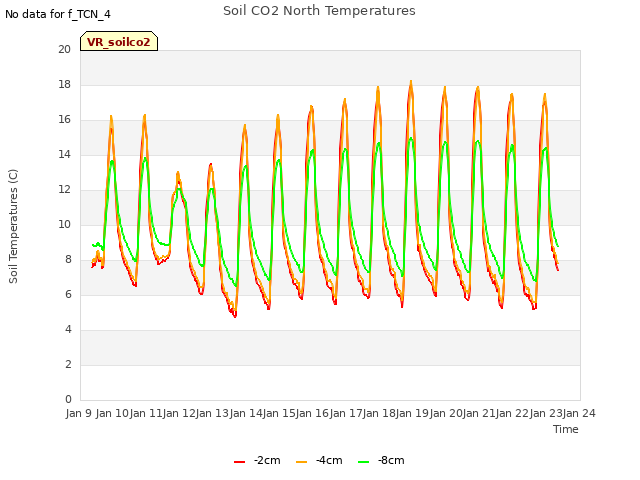Viewport: 640px width, 480px height.
Task: Click the y-axis value 6
Action: tap(68, 294)
